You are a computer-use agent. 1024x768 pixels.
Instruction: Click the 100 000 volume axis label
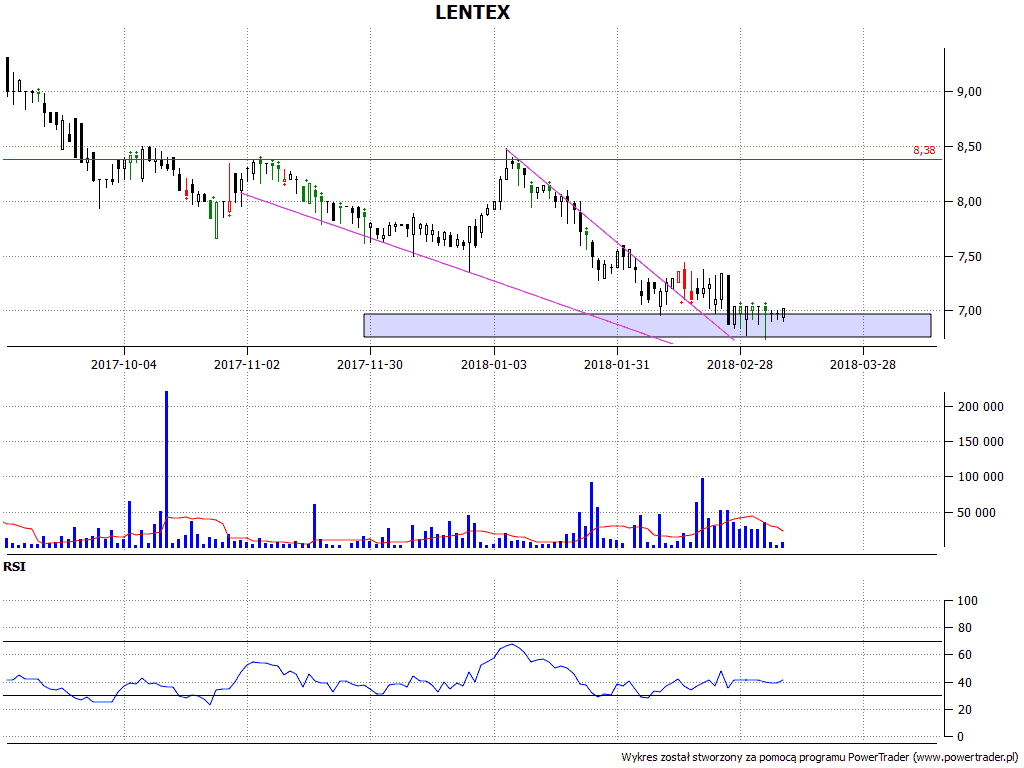tap(980, 477)
